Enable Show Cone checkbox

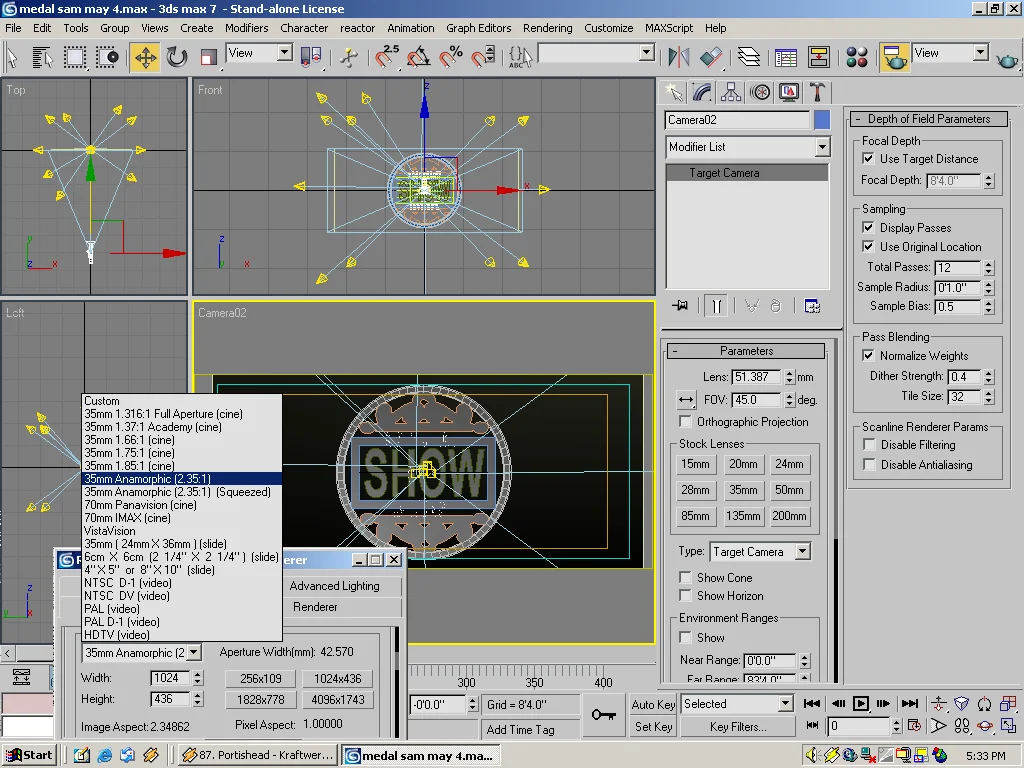(685, 577)
